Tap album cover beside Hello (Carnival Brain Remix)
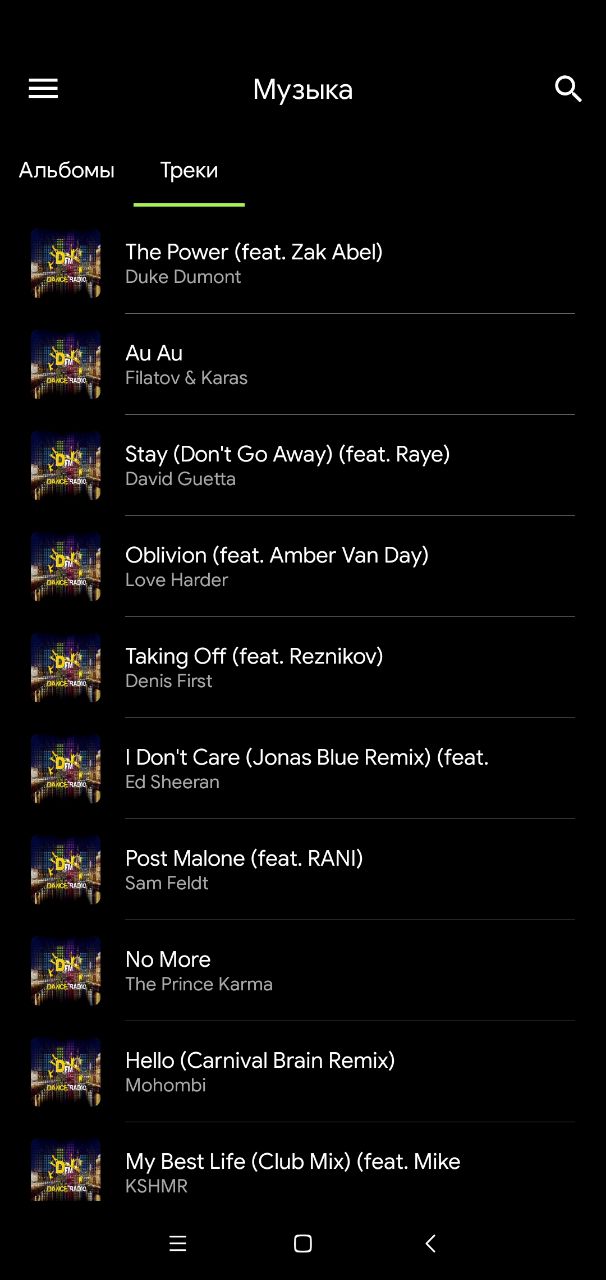This screenshot has height=1280, width=606. [66, 1071]
